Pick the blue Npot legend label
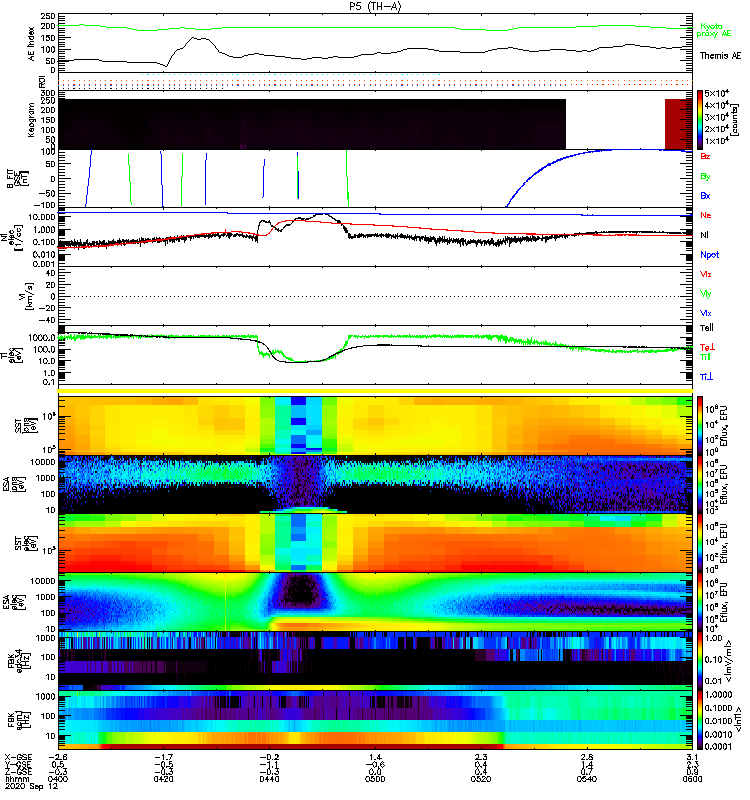The width and height of the screenshot is (750, 800). (x=710, y=255)
